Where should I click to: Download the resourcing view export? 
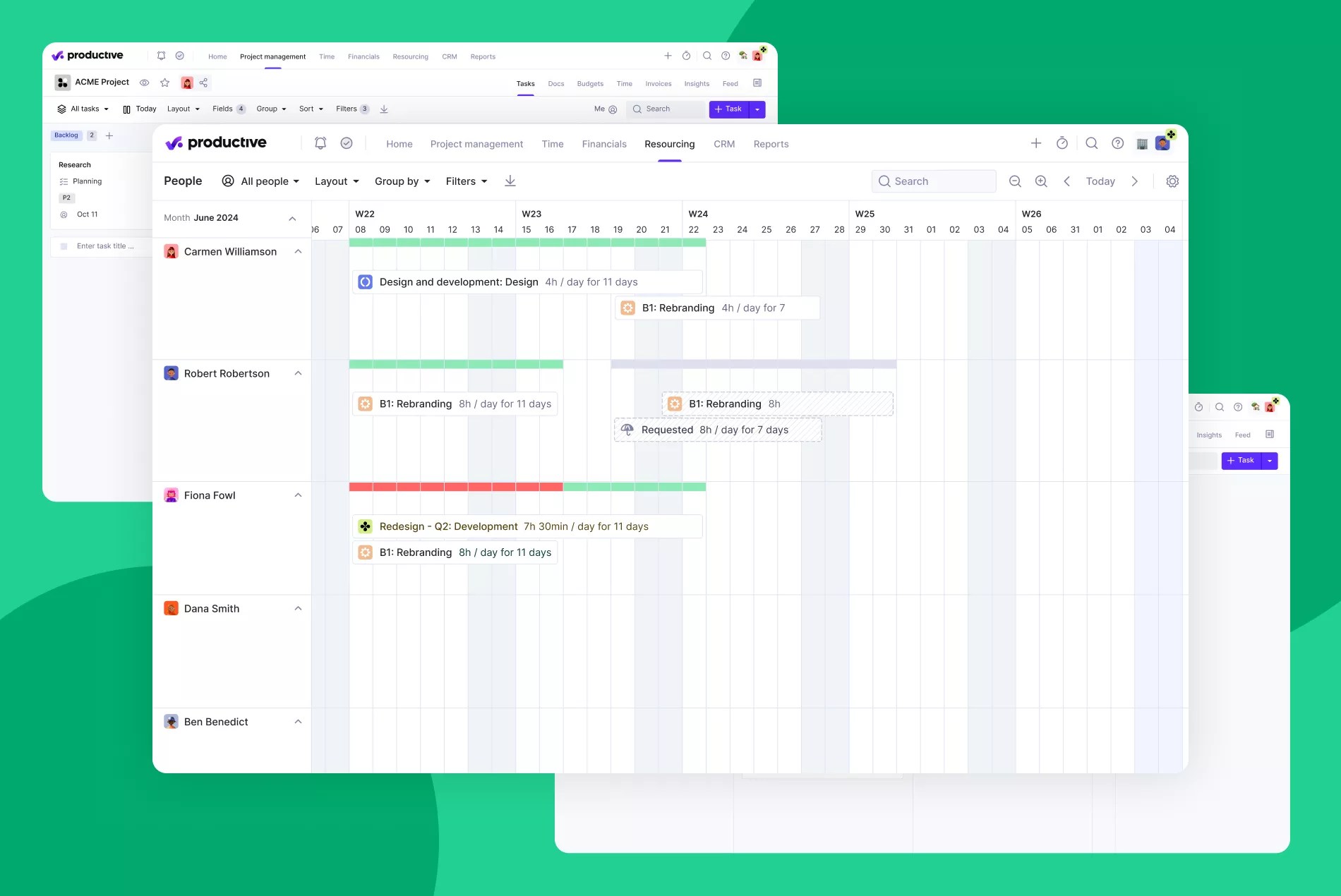point(510,181)
